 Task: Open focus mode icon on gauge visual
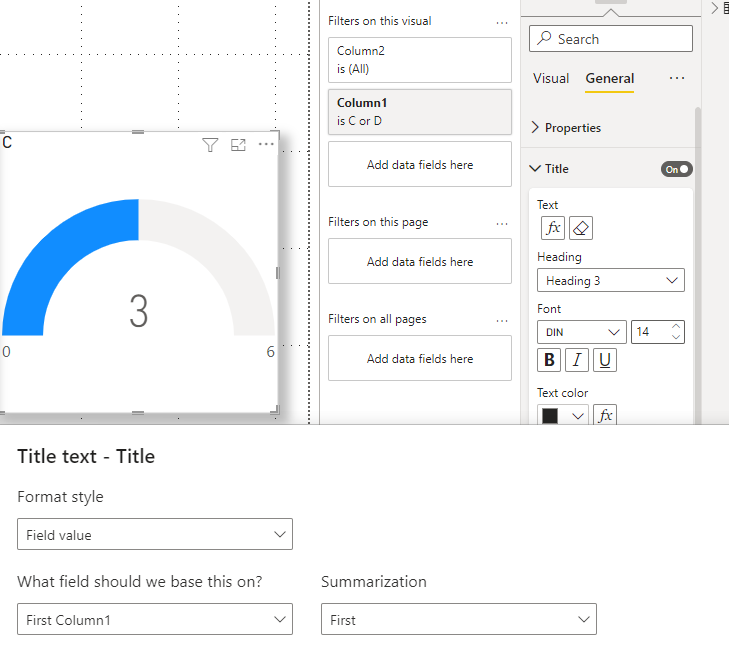coord(238,145)
